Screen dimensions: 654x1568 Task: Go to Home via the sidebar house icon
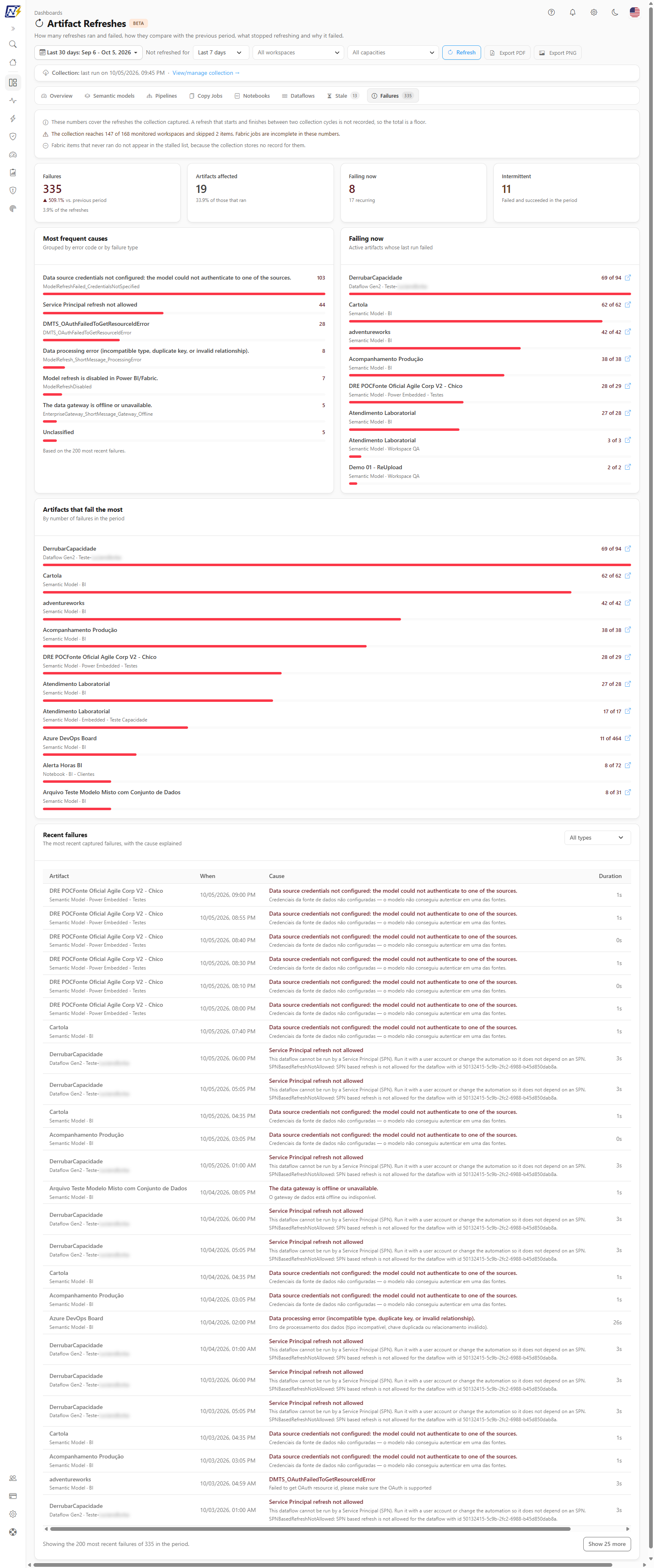point(13,63)
